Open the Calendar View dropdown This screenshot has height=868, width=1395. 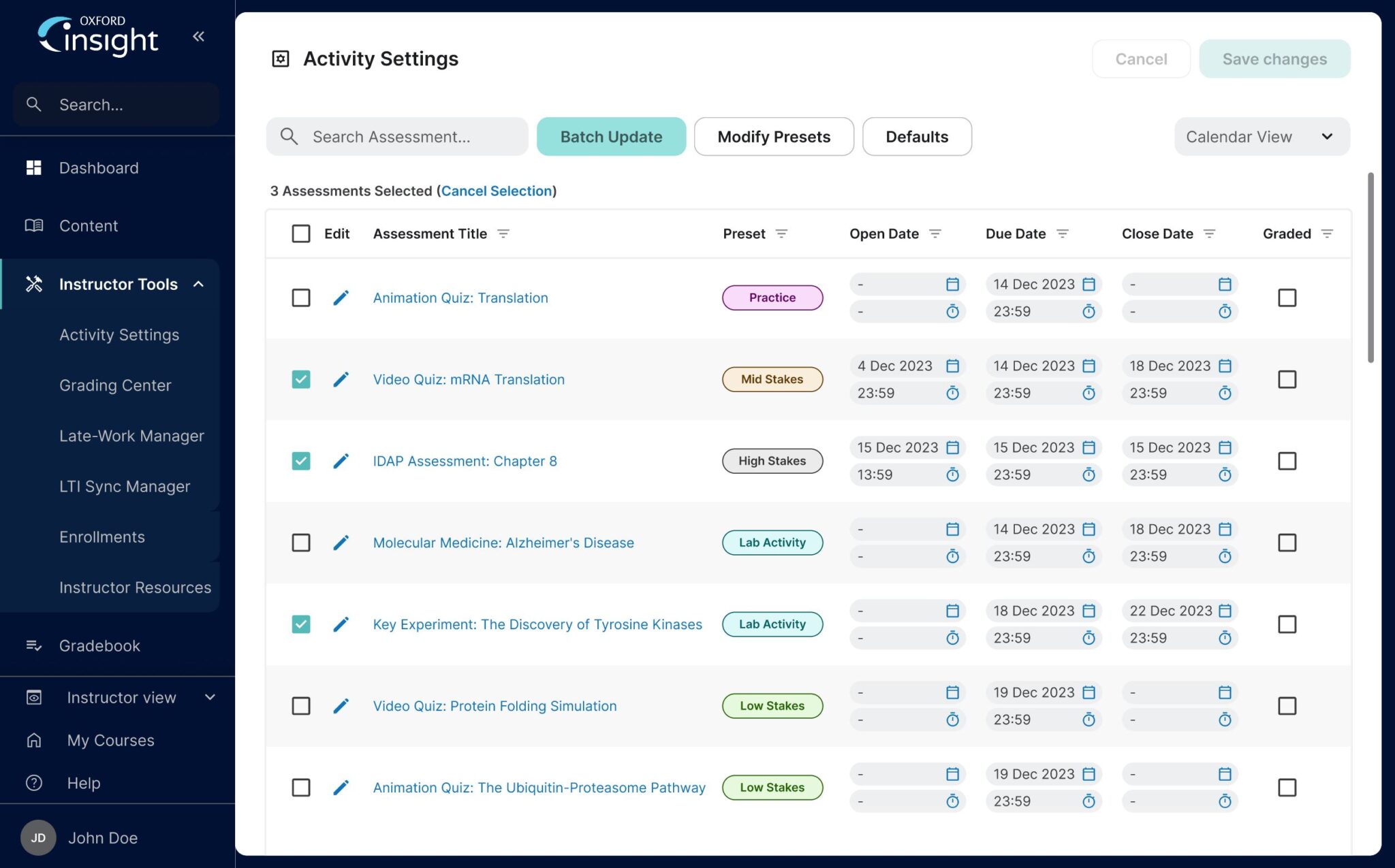pos(1261,136)
